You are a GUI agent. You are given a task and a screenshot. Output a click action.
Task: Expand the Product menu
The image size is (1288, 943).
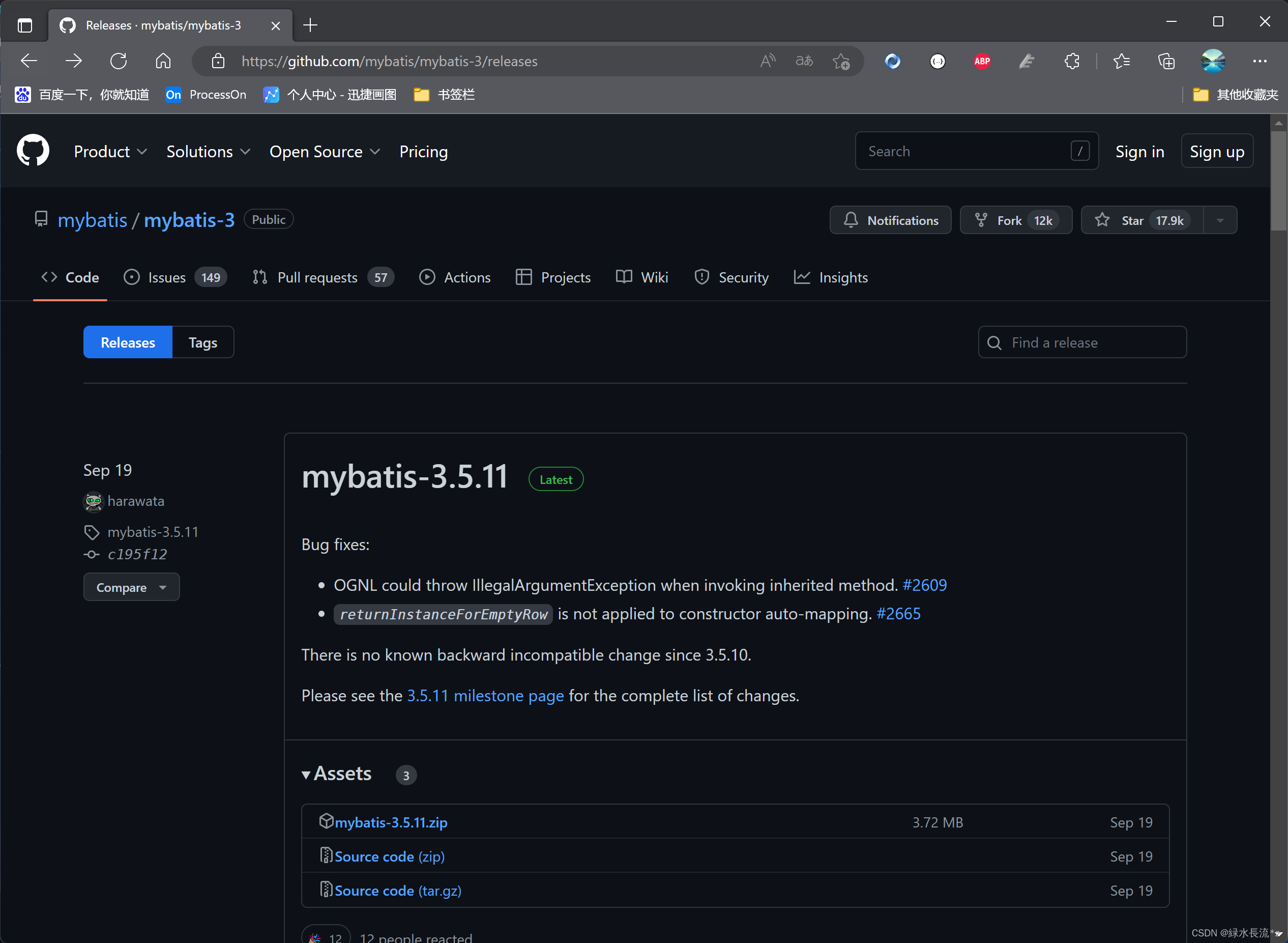(111, 152)
